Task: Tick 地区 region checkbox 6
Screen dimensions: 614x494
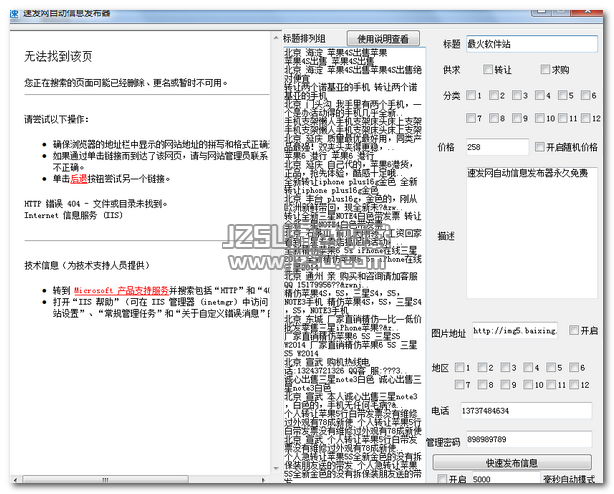Action: click(574, 367)
